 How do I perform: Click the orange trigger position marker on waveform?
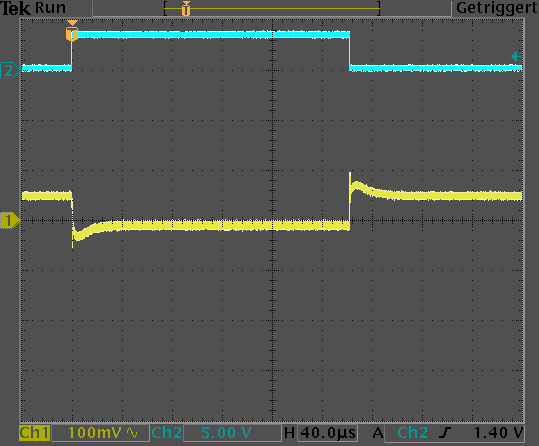72,34
